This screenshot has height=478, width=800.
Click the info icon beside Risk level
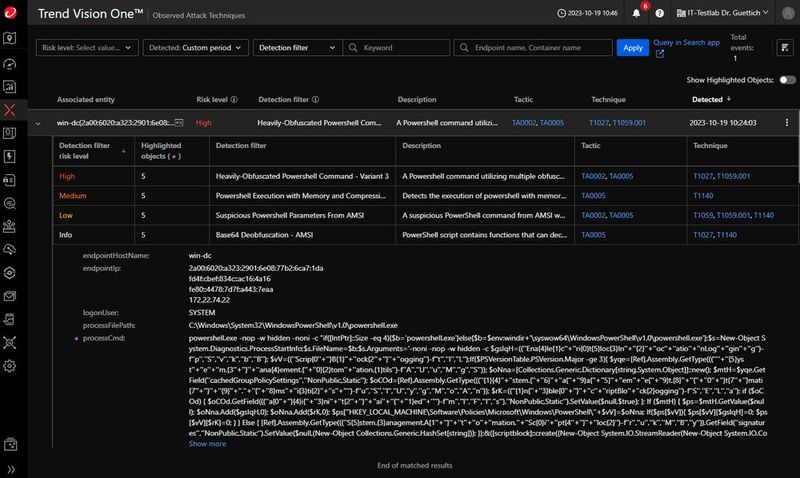tap(234, 99)
